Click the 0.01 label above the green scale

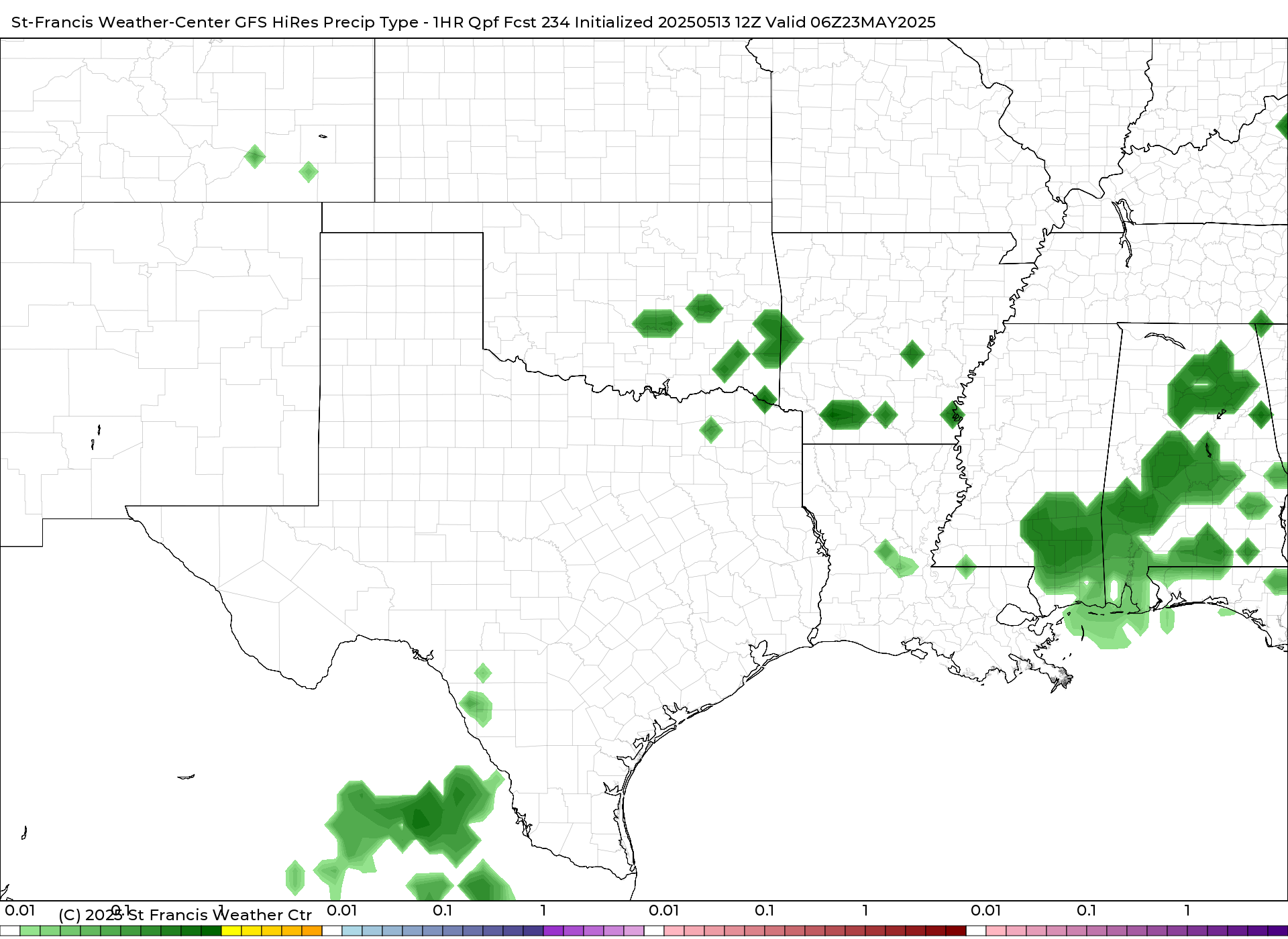pyautogui.click(x=20, y=911)
